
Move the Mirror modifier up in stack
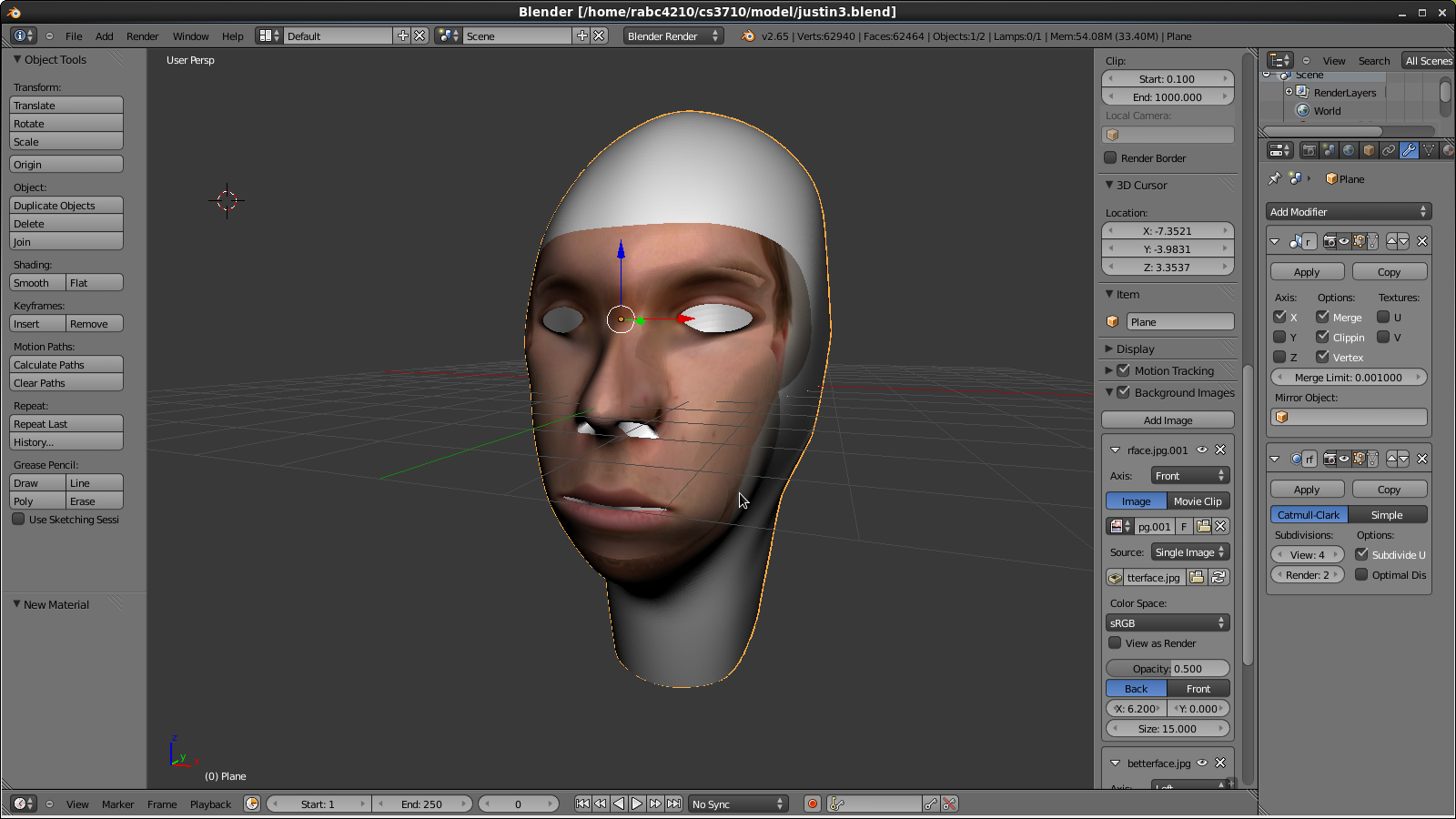click(x=1392, y=241)
